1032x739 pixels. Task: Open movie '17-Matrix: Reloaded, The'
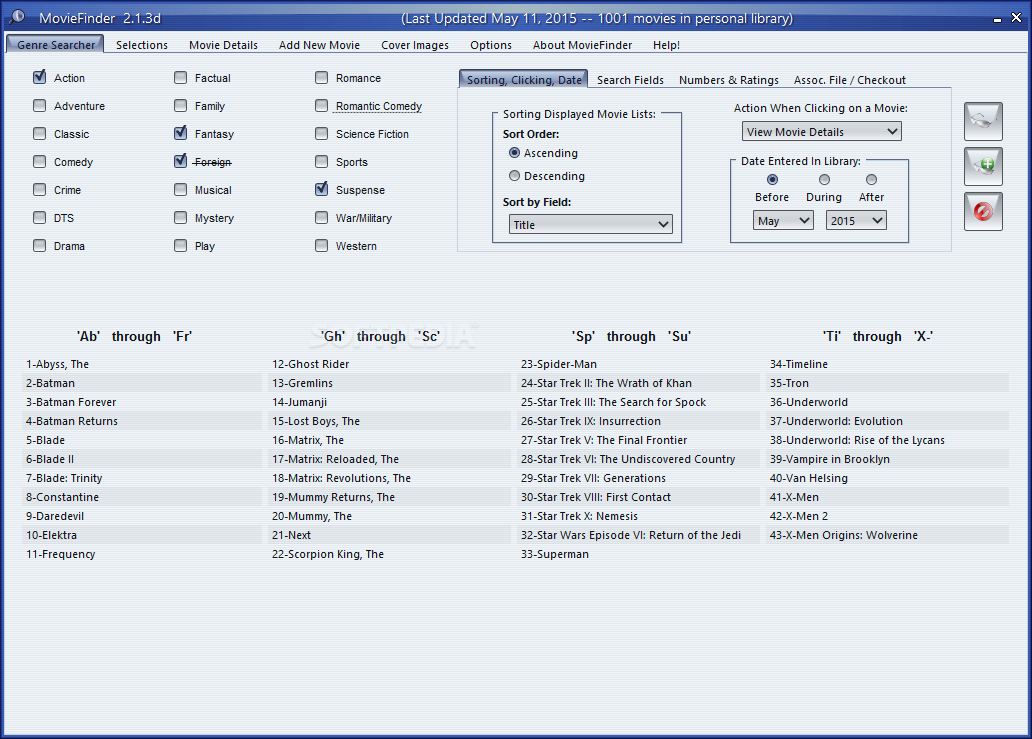tap(335, 459)
